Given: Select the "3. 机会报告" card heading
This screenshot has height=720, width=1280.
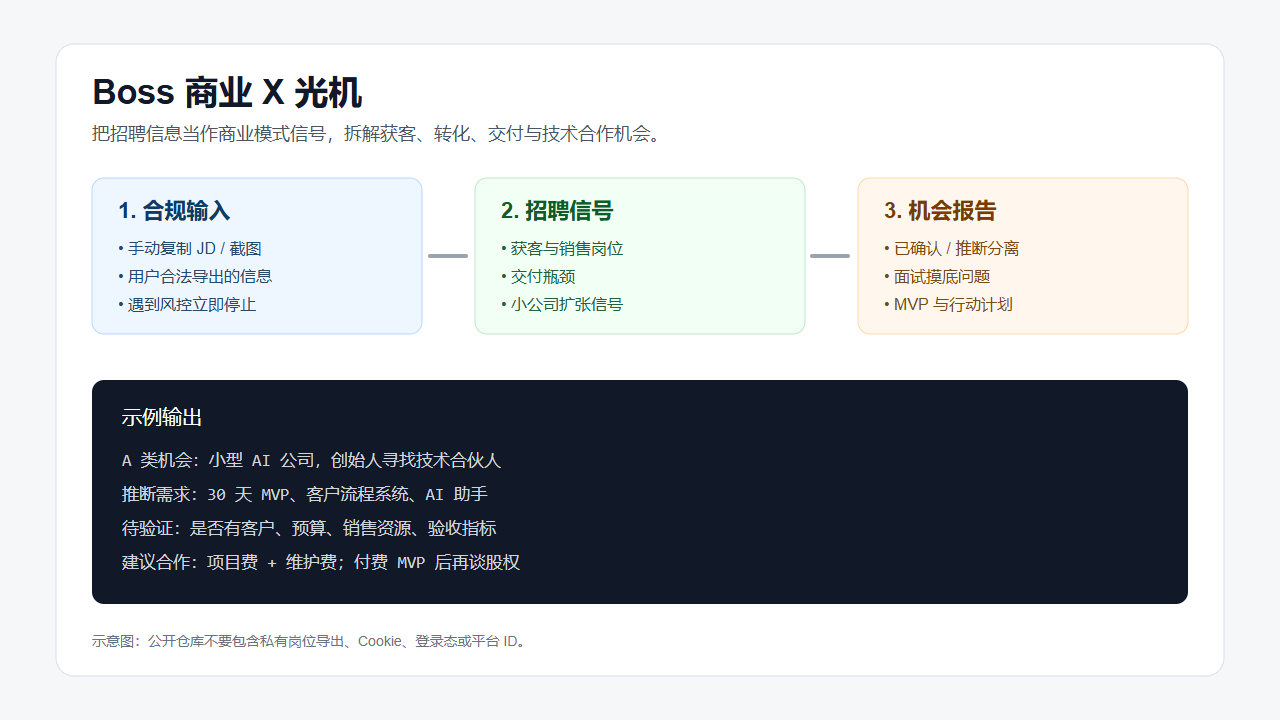Looking at the screenshot, I should 940,211.
